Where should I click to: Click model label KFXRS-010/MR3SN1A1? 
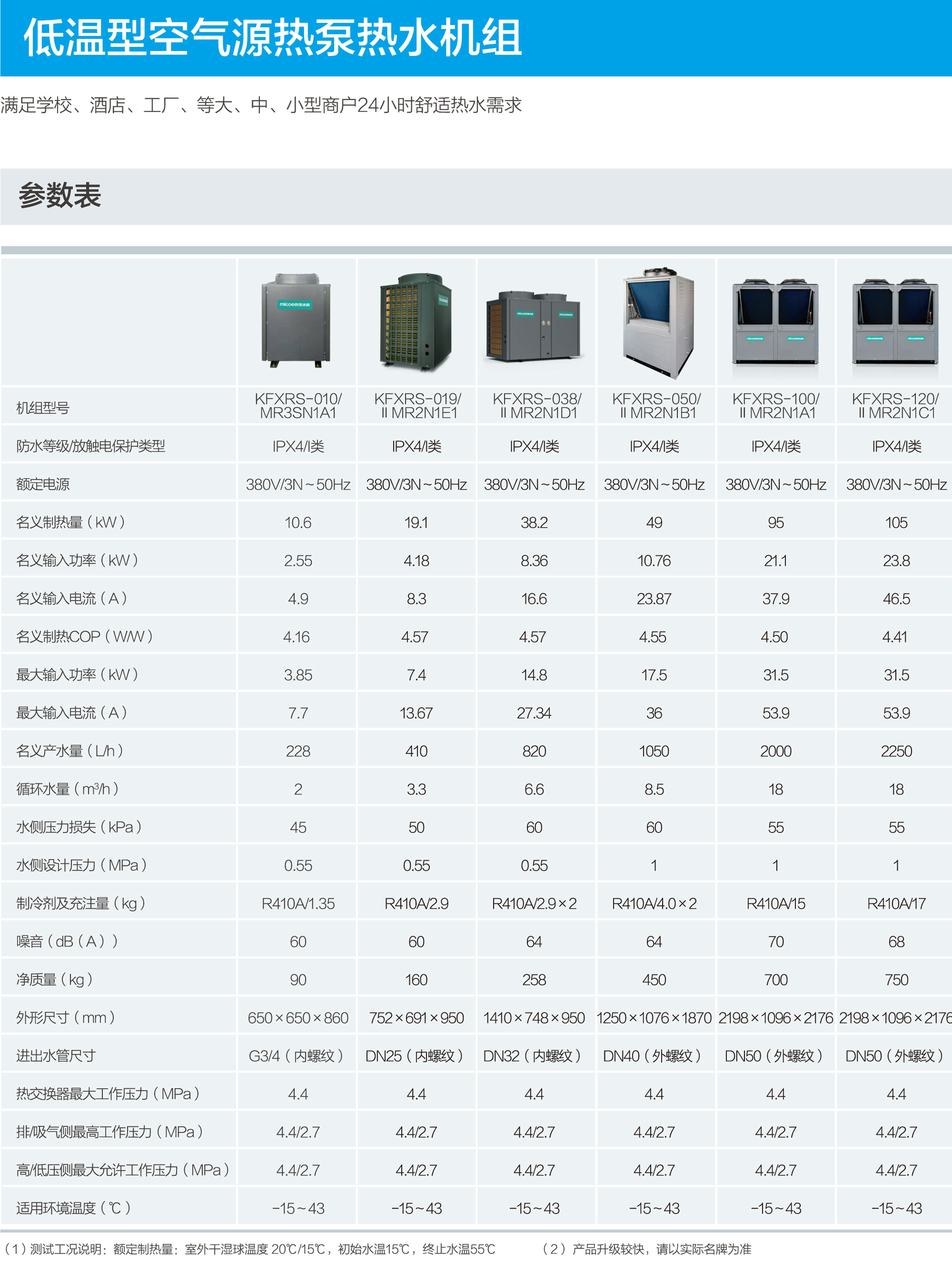298,405
